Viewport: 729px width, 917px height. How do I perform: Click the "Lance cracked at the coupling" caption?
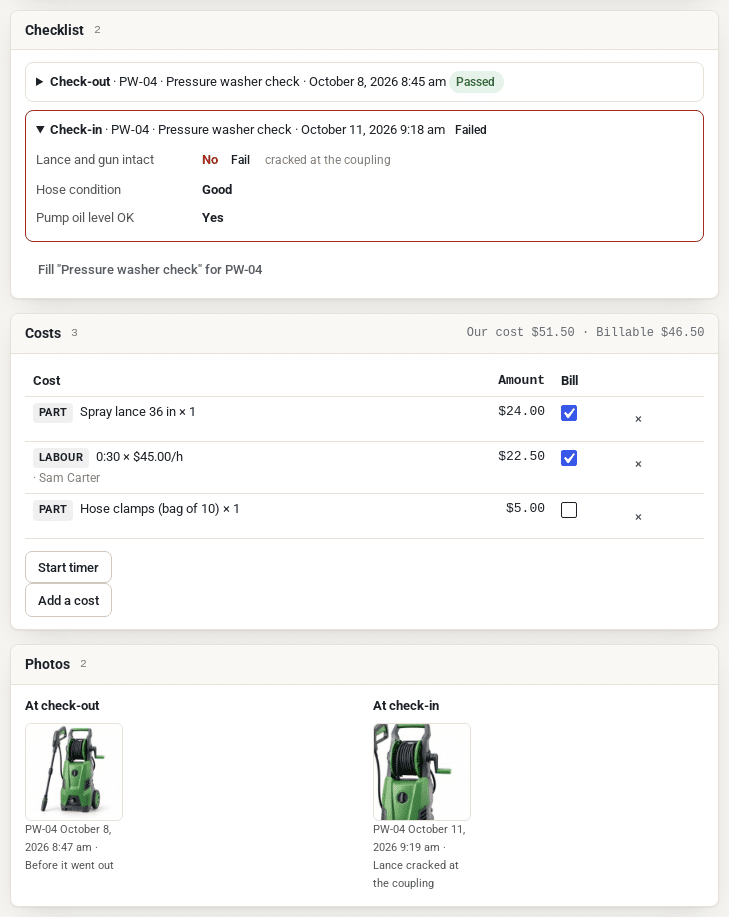pos(416,874)
